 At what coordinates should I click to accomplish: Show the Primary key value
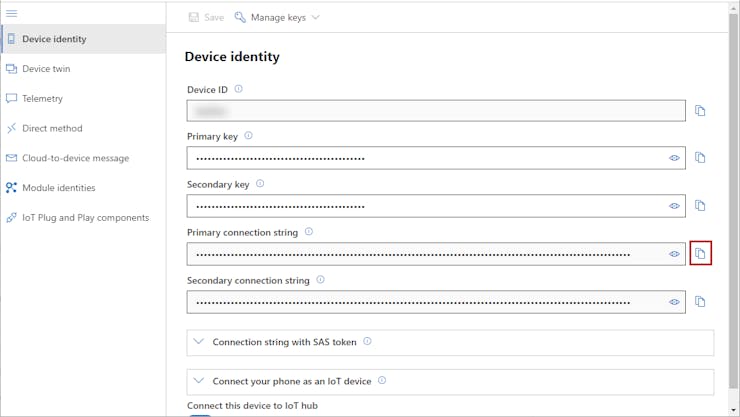(x=674, y=158)
